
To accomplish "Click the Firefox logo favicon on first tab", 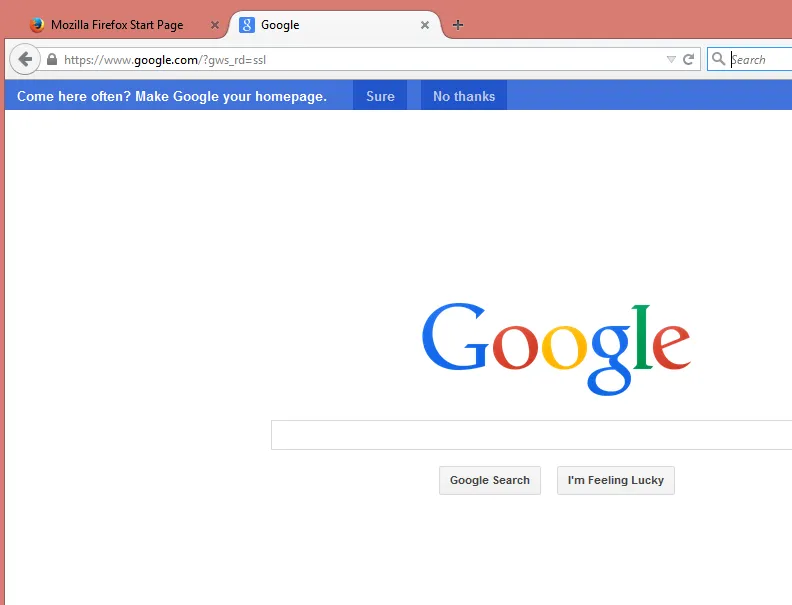I will tap(36, 25).
